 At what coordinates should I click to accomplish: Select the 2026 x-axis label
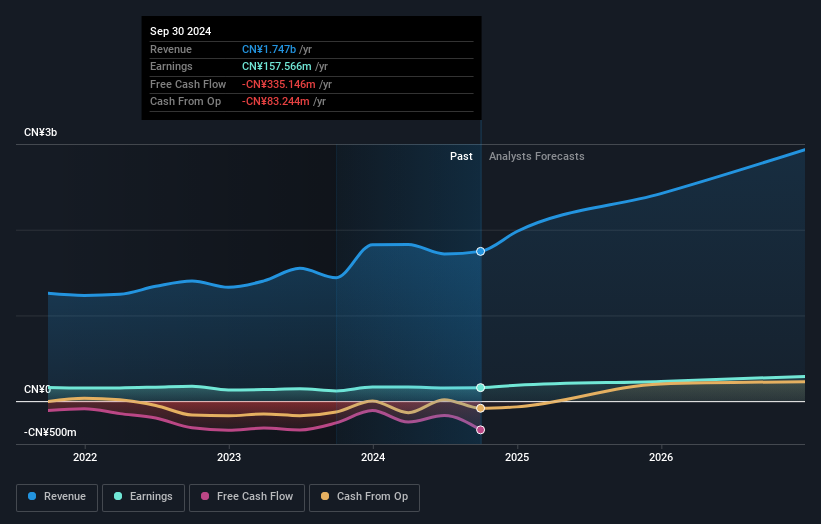661,457
